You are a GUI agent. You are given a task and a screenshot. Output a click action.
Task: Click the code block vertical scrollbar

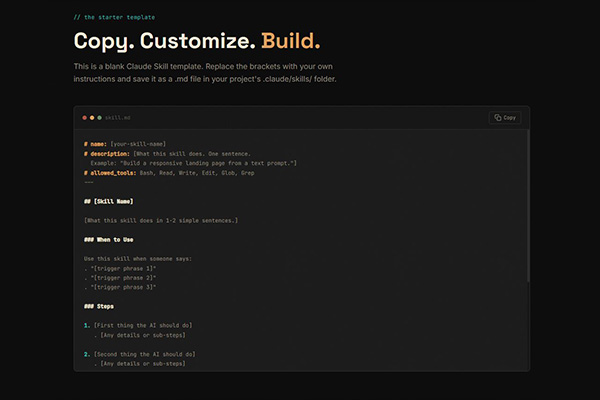528,206
